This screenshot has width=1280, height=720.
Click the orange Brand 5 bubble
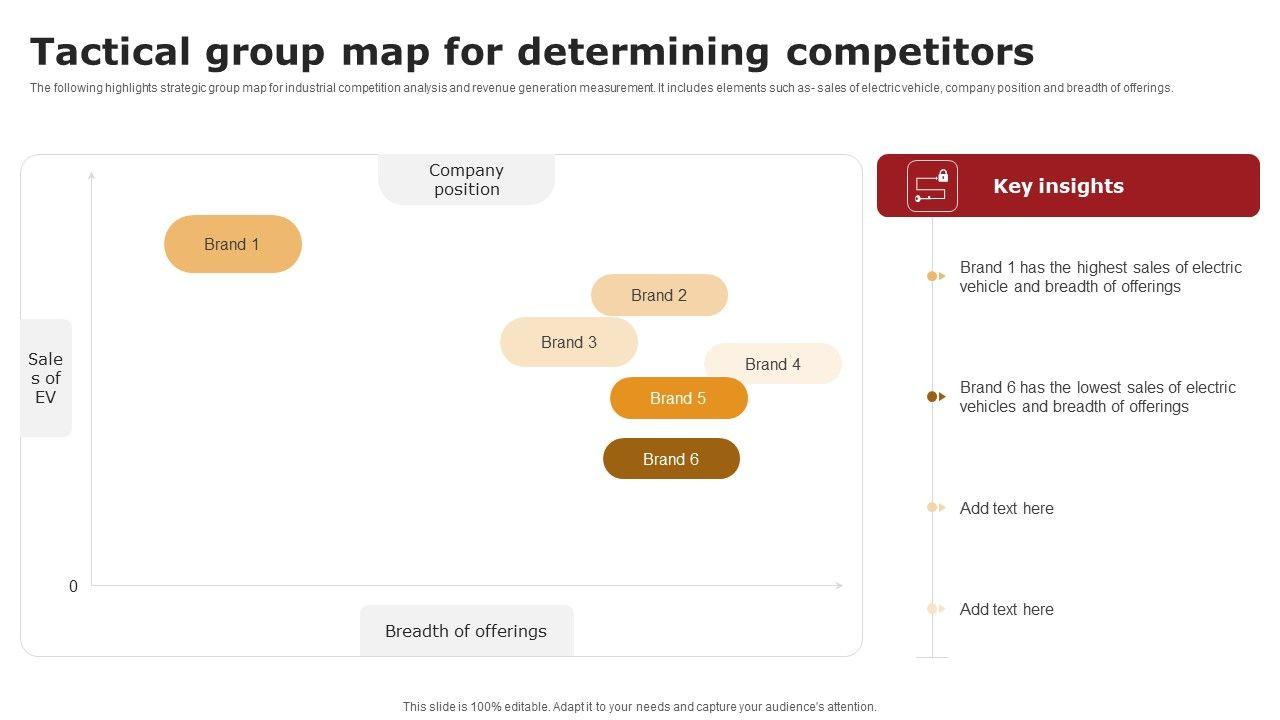tap(678, 398)
